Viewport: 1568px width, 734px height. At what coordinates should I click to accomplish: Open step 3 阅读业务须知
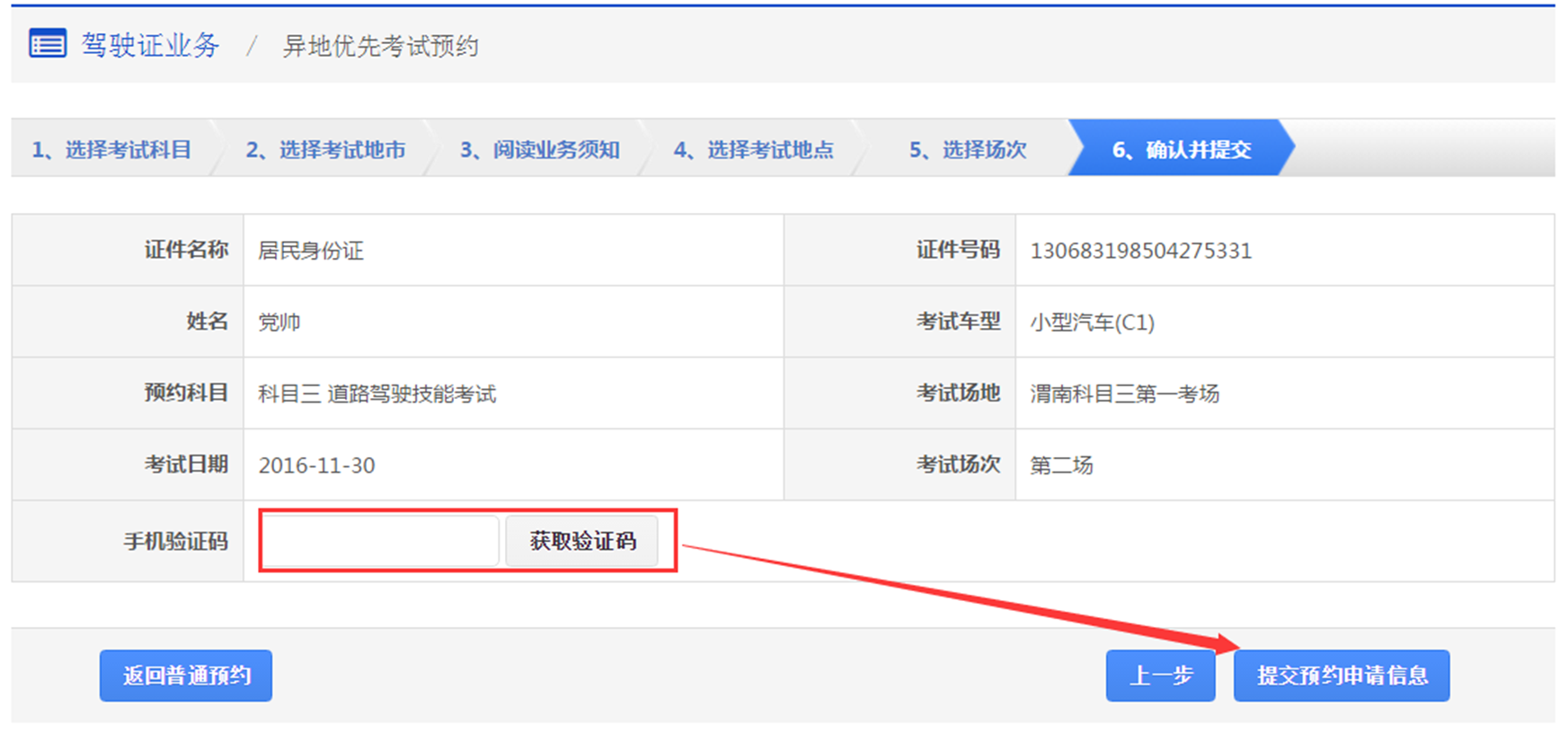(x=539, y=149)
